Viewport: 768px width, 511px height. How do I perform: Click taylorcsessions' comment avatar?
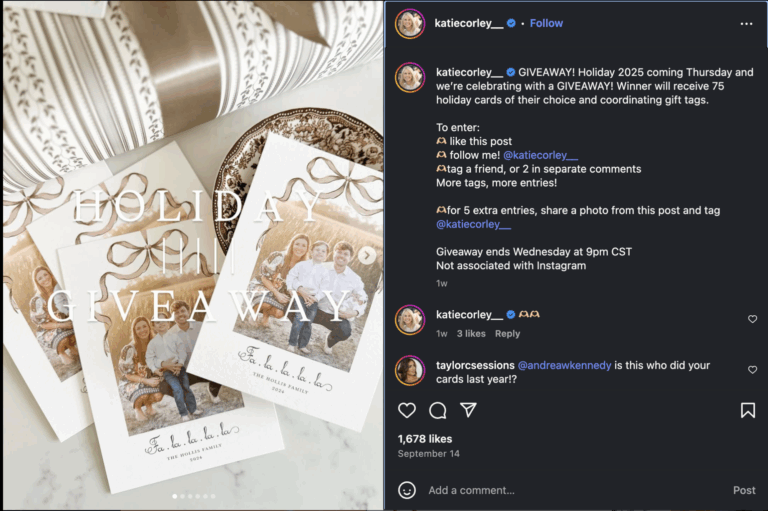(410, 370)
